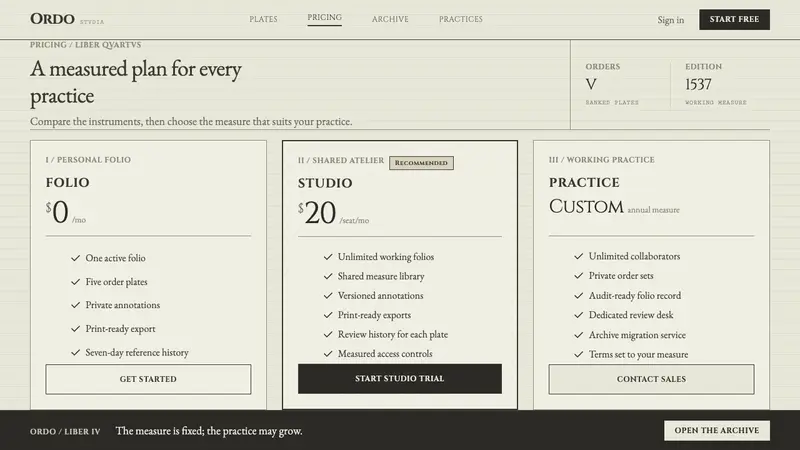The height and width of the screenshot is (450, 800).
Task: Click checkmark beside Unlimited collaborators
Action: tap(579, 256)
